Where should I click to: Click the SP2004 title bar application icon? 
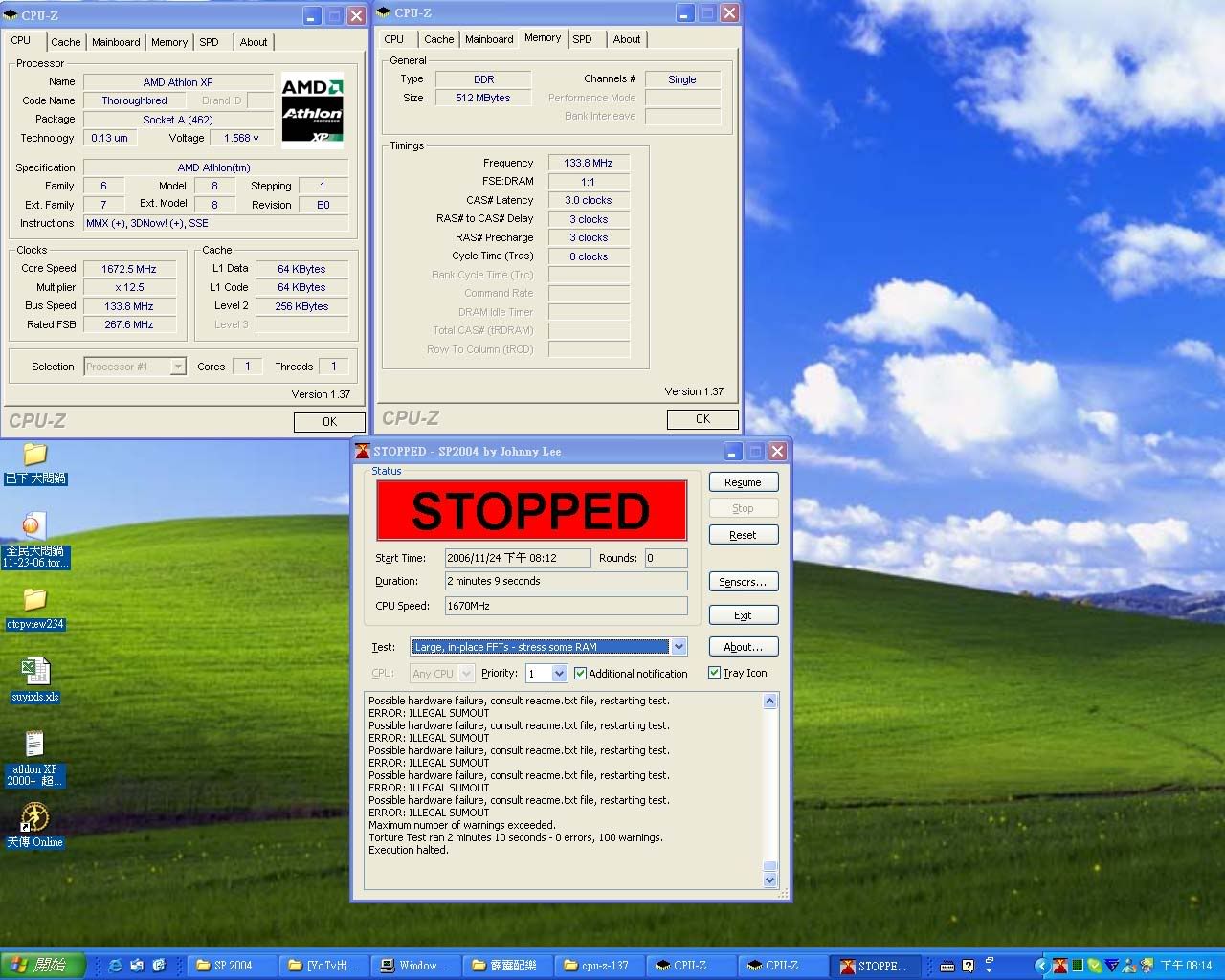[363, 451]
